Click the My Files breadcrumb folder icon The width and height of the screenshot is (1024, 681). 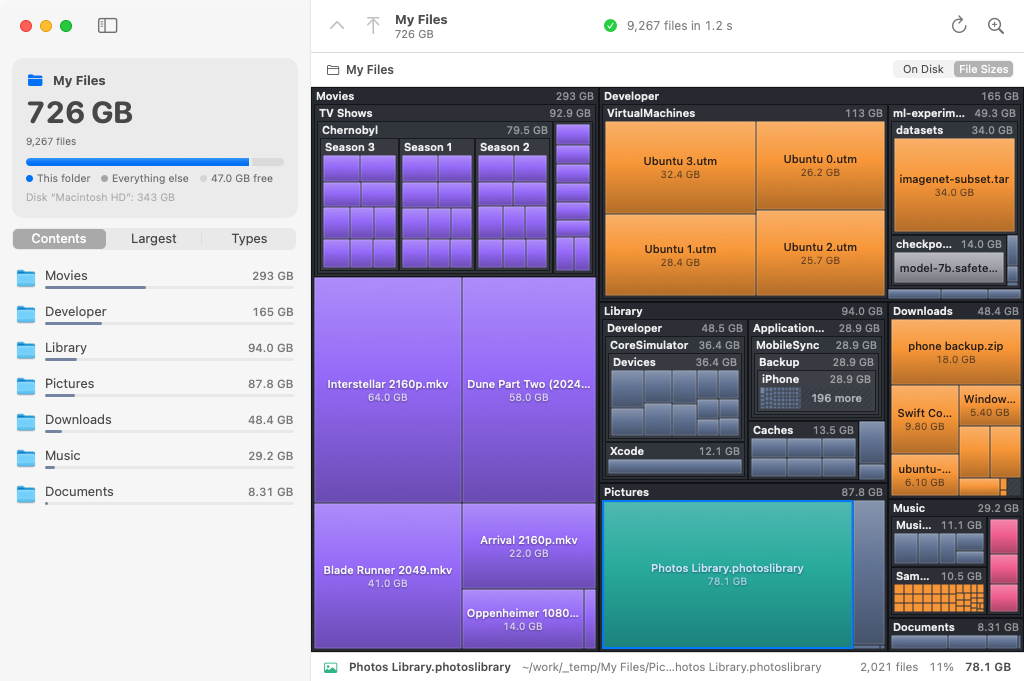click(x=333, y=70)
